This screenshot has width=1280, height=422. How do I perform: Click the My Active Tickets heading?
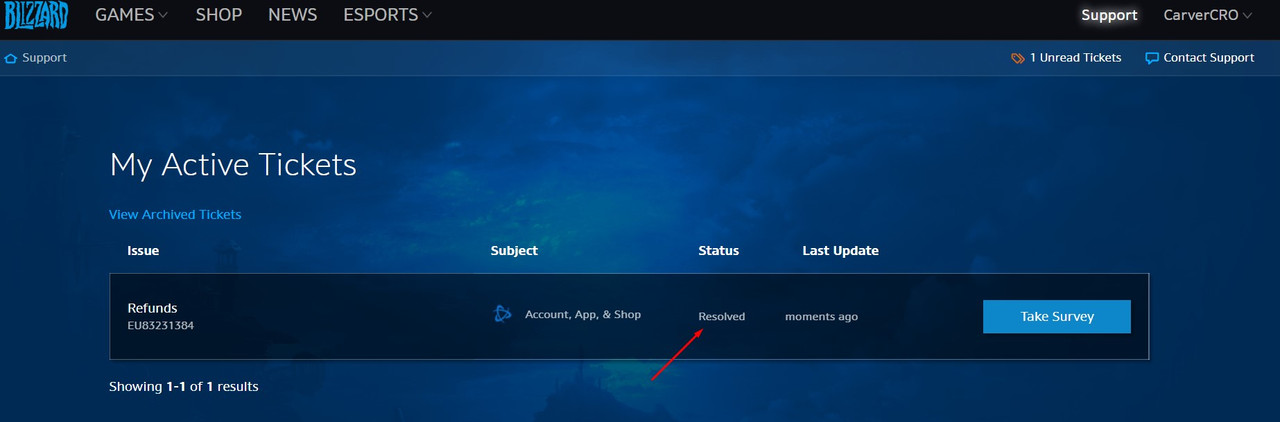[233, 164]
